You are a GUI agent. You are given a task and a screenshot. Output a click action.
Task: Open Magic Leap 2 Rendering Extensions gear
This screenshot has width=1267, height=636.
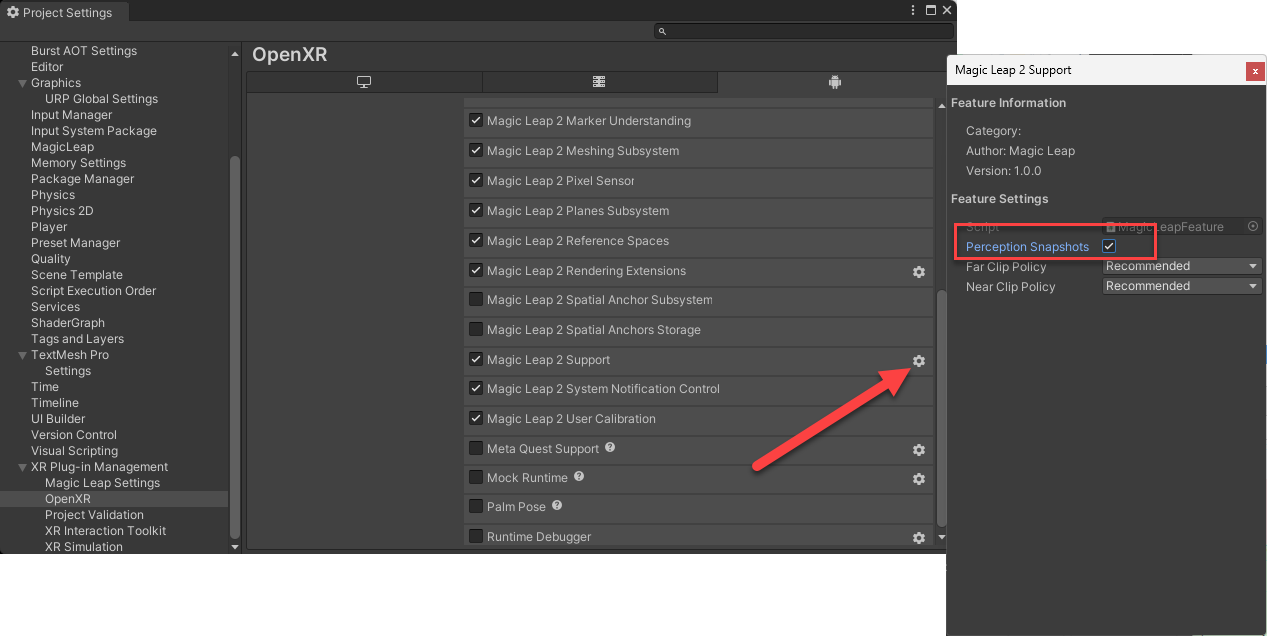point(918,272)
